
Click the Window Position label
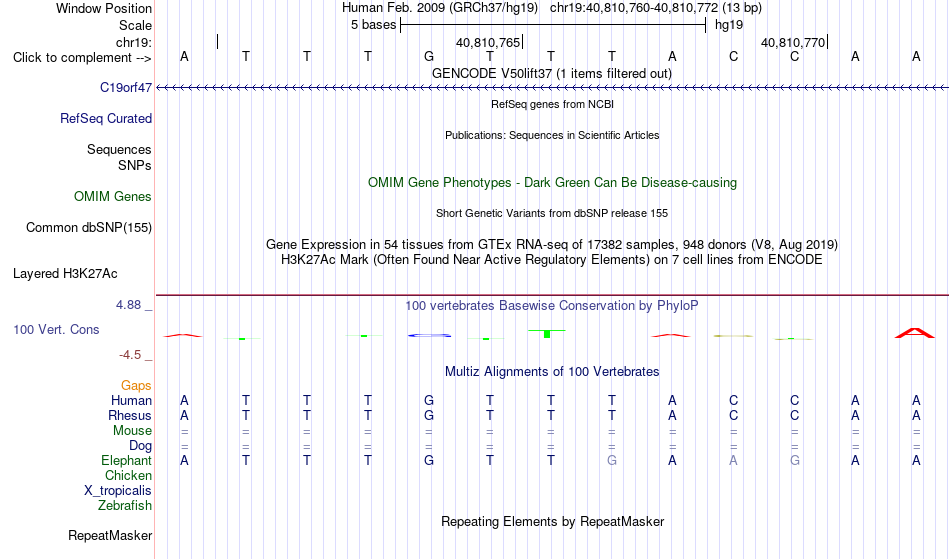104,8
